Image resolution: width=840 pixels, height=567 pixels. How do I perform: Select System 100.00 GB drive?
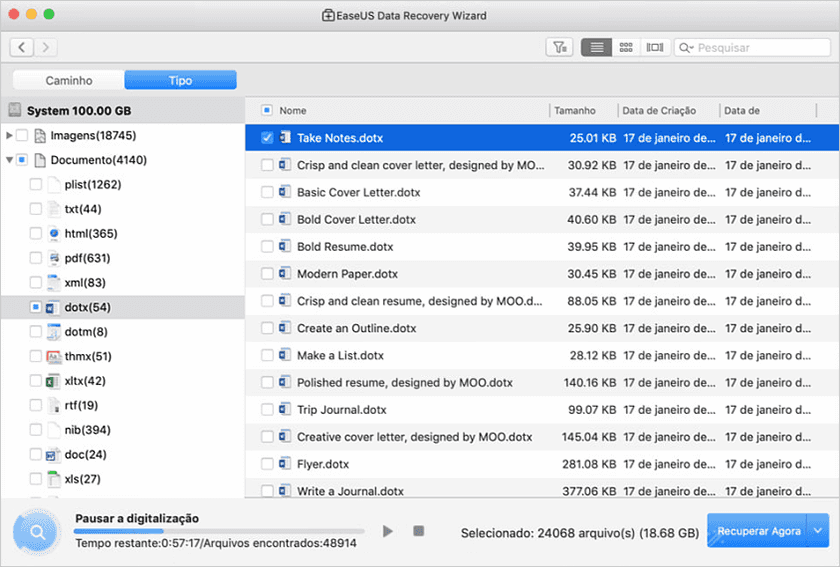[x=123, y=110]
